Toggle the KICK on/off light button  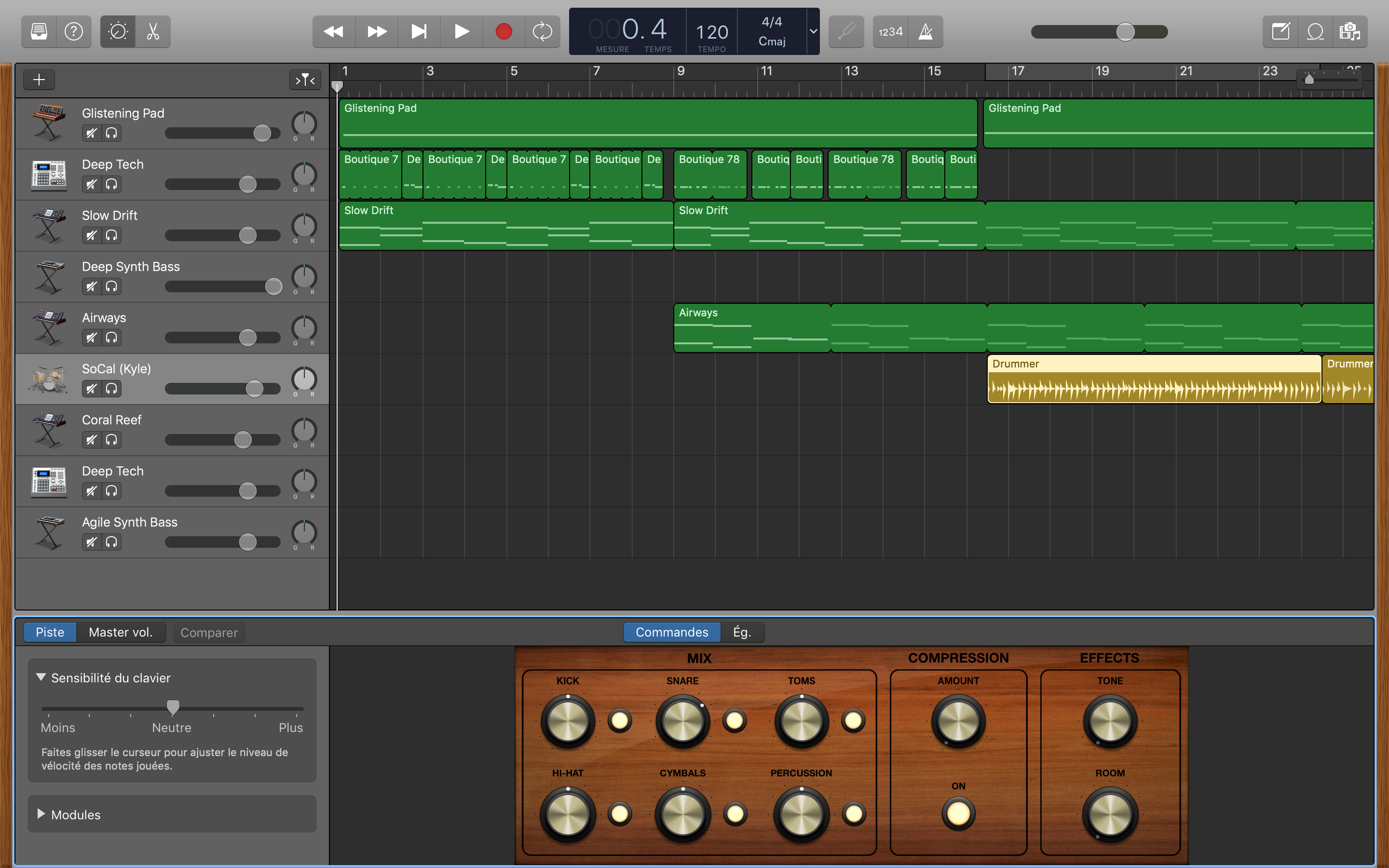tap(620, 720)
